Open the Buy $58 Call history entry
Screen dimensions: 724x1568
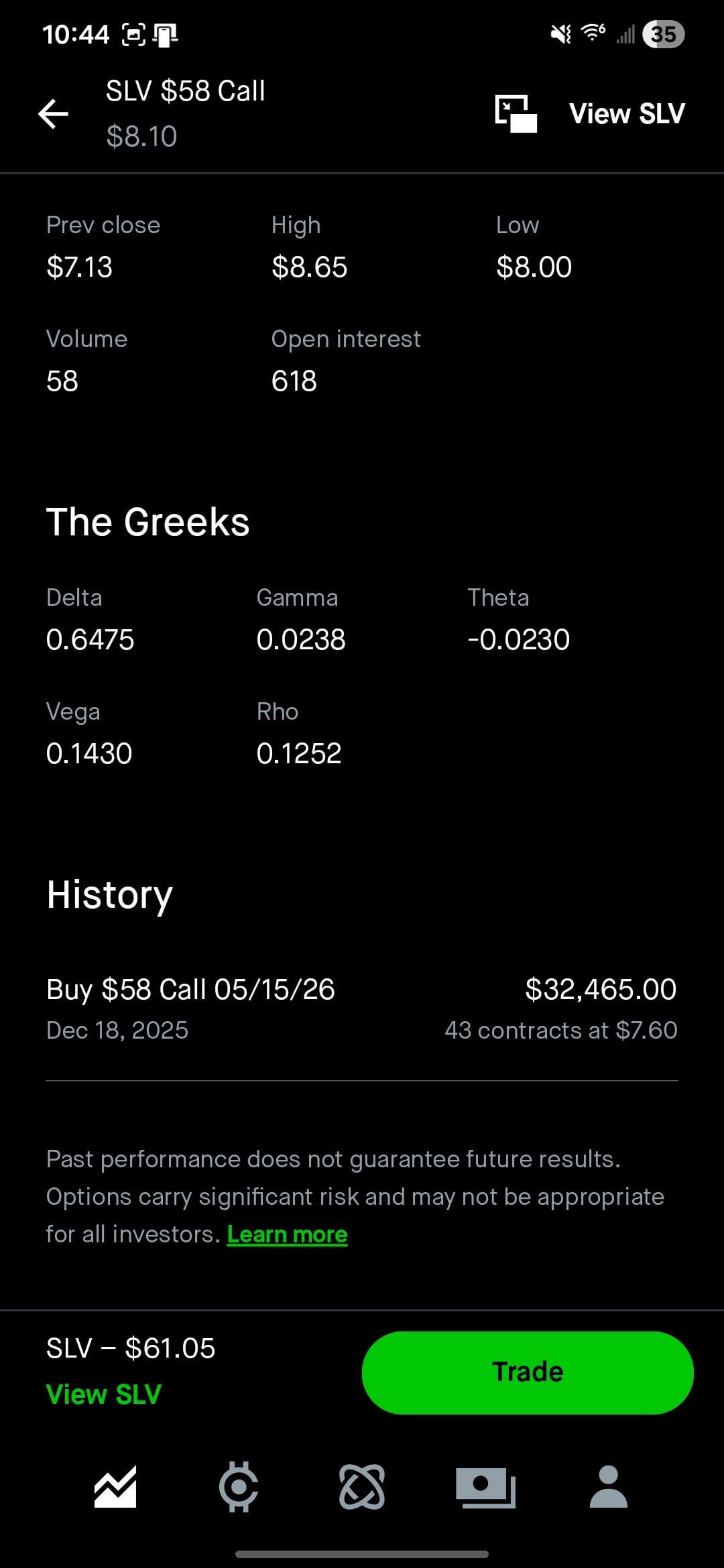(x=190, y=990)
